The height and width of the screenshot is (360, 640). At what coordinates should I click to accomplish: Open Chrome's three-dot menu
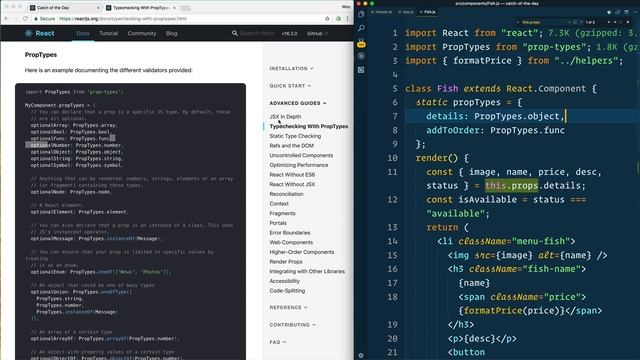[x=348, y=18]
